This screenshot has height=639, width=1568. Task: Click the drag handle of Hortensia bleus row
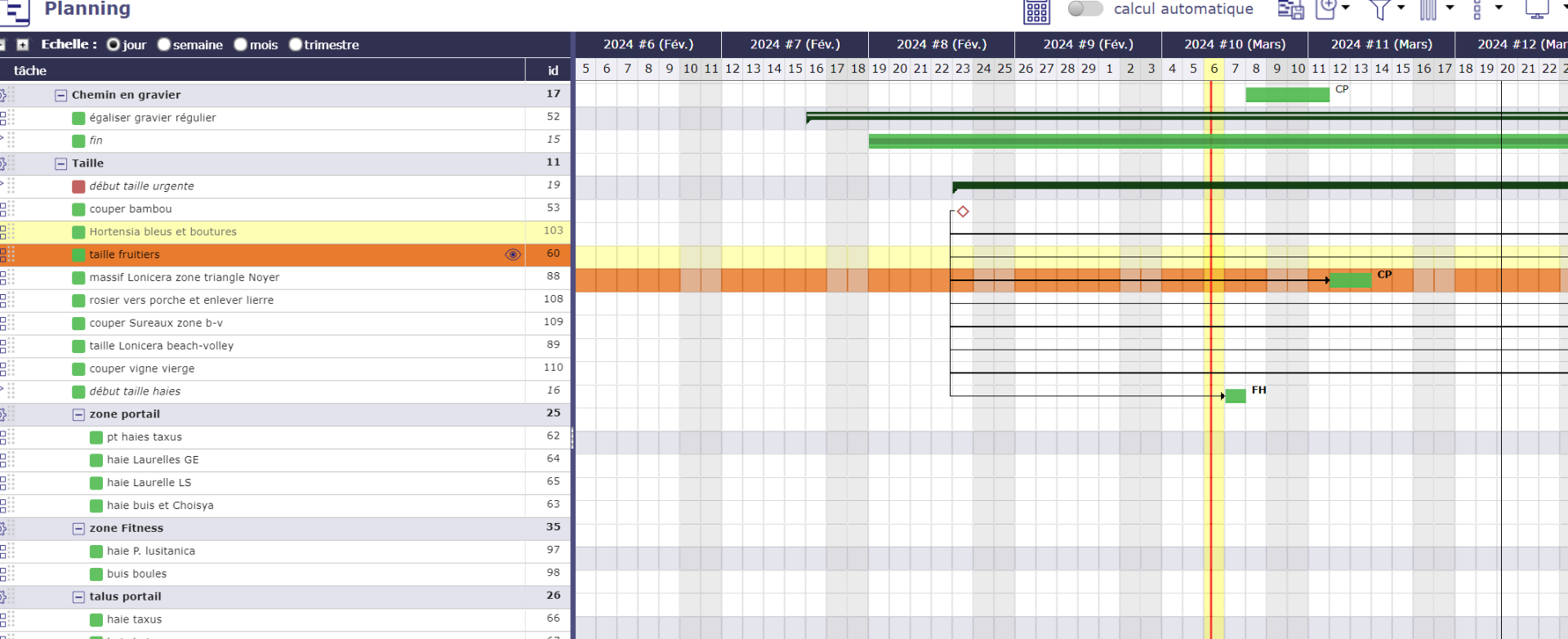10,232
